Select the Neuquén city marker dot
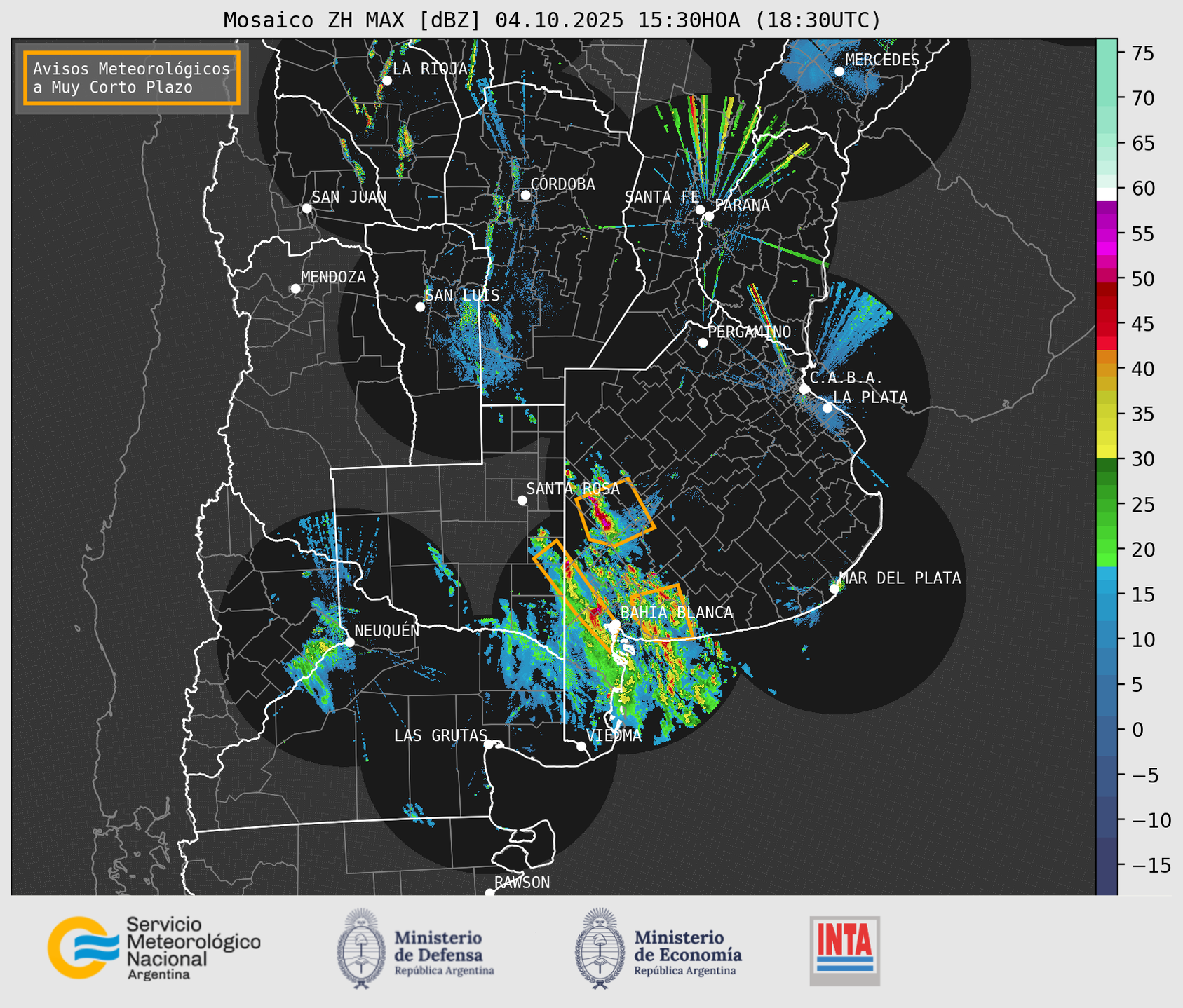1183x1008 pixels. tap(350, 642)
